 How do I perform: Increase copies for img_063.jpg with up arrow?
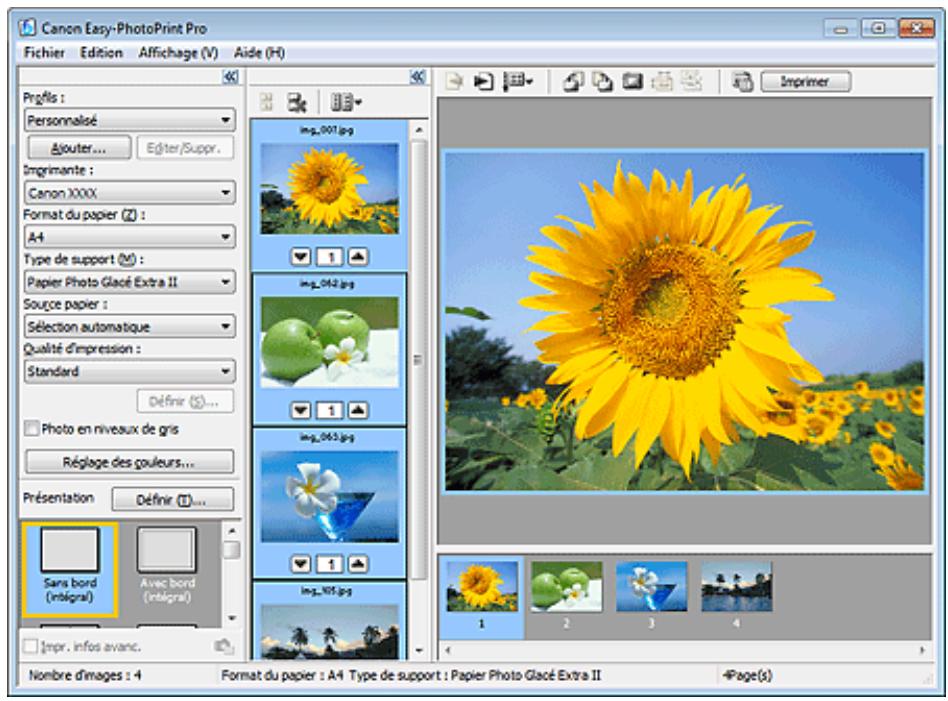(359, 564)
